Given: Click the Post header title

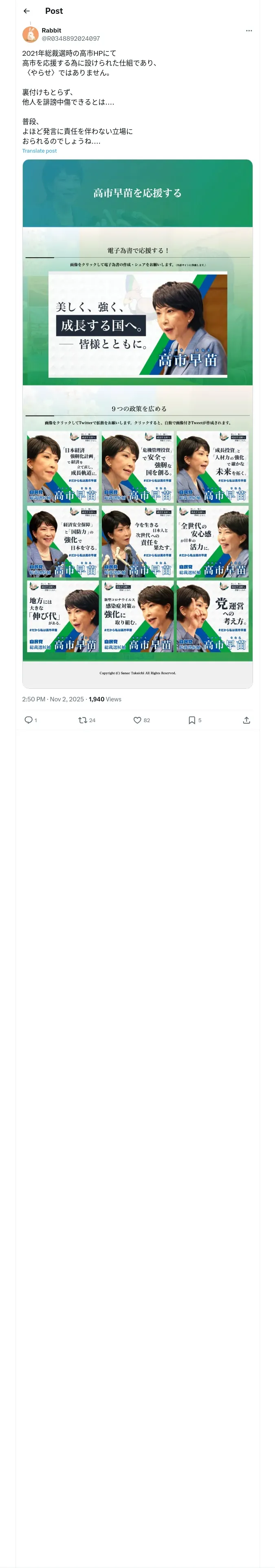Looking at the screenshot, I should coord(54,11).
